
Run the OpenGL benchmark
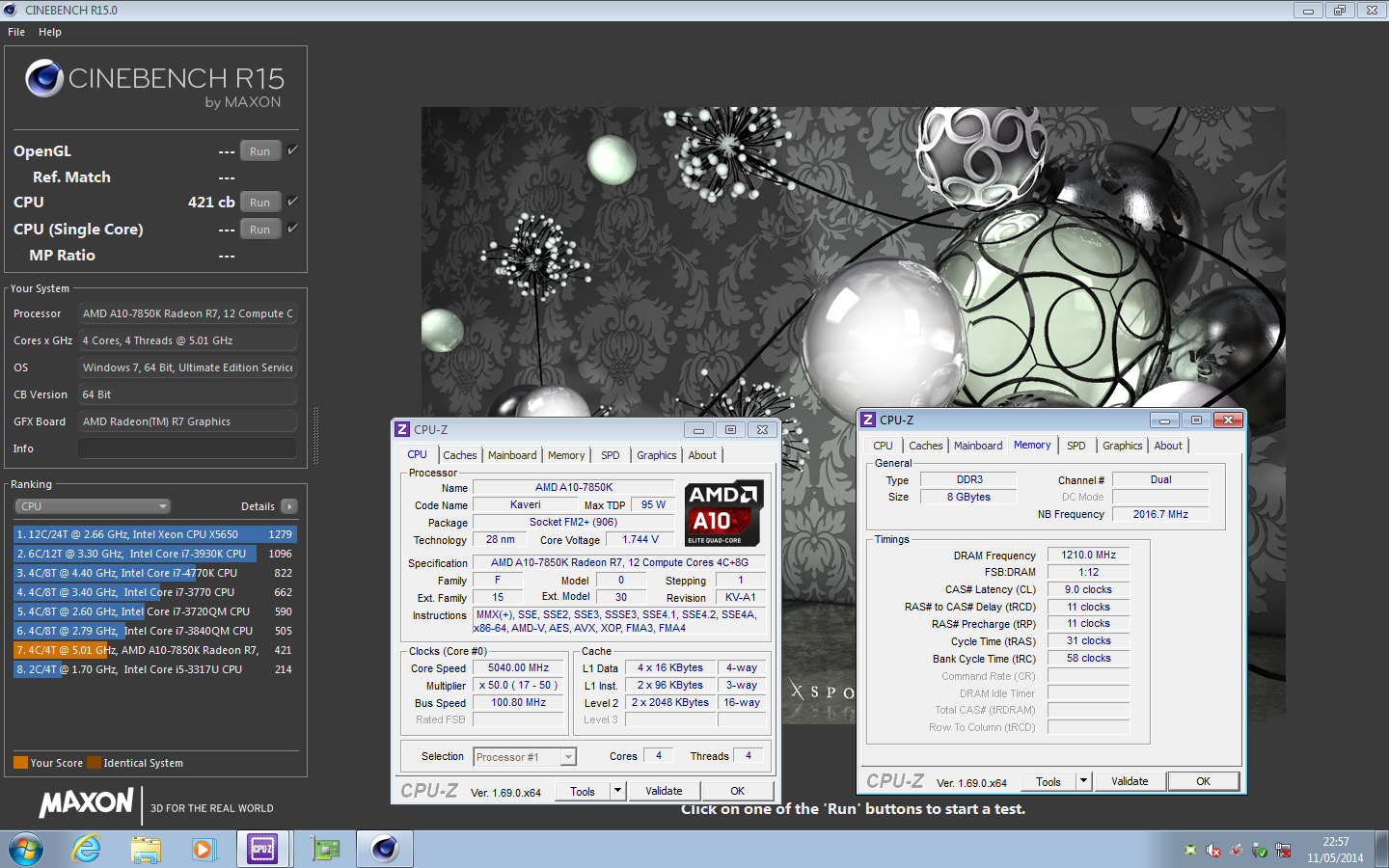[x=260, y=150]
